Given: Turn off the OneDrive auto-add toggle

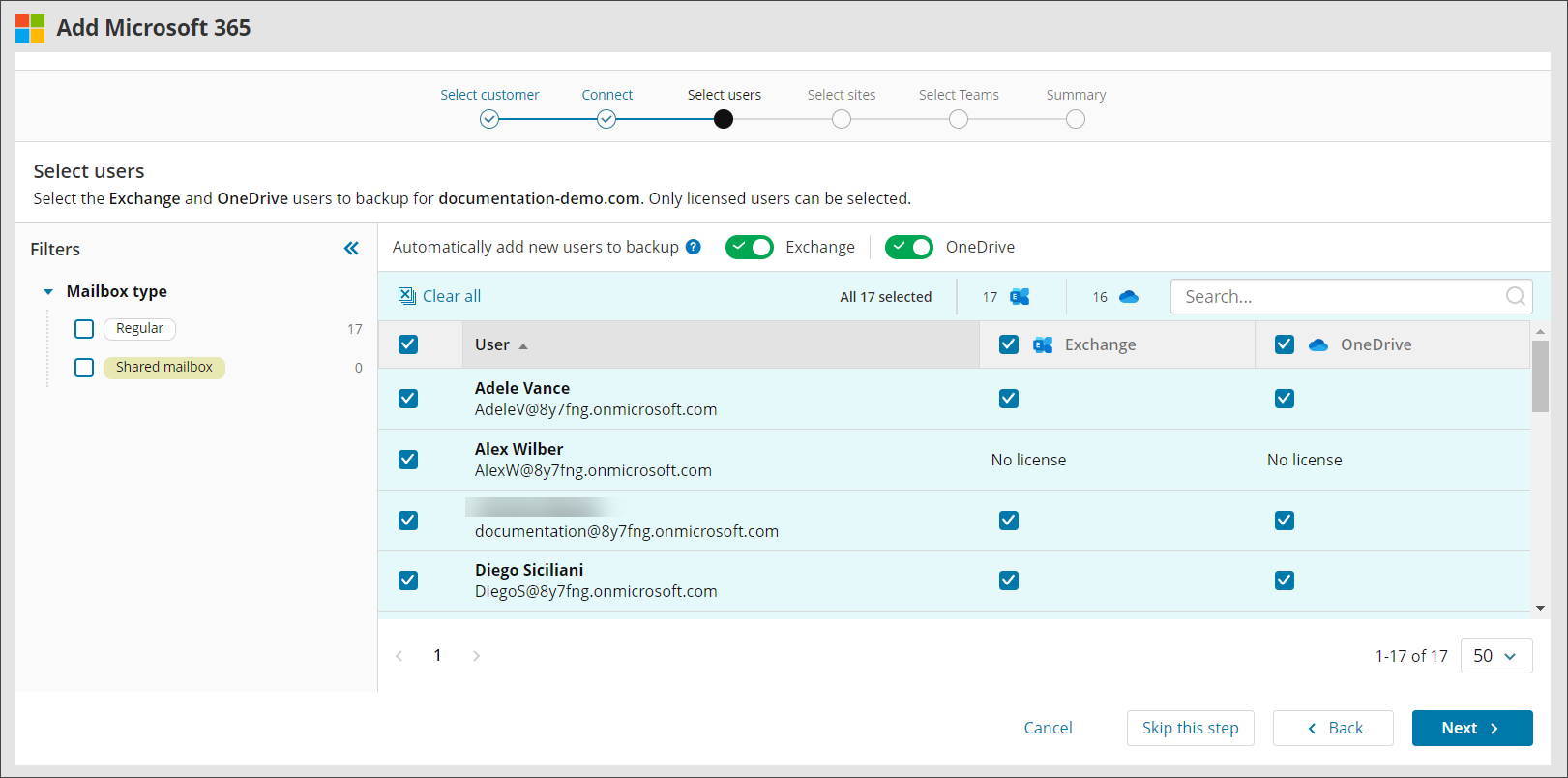Looking at the screenshot, I should [909, 247].
